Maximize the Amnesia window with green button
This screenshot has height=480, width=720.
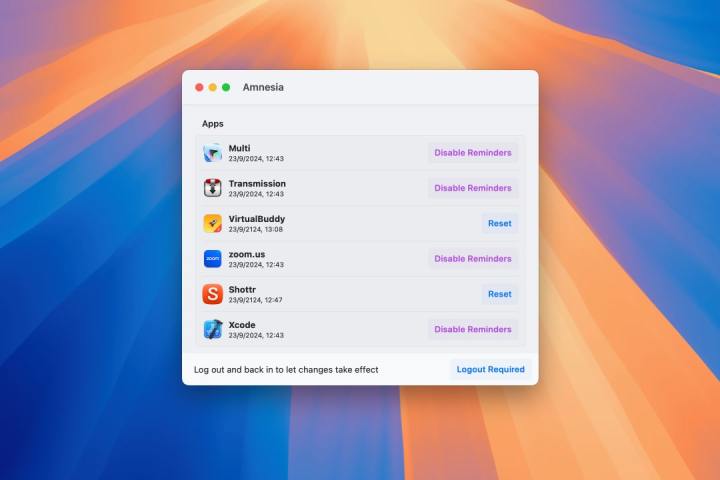(226, 87)
